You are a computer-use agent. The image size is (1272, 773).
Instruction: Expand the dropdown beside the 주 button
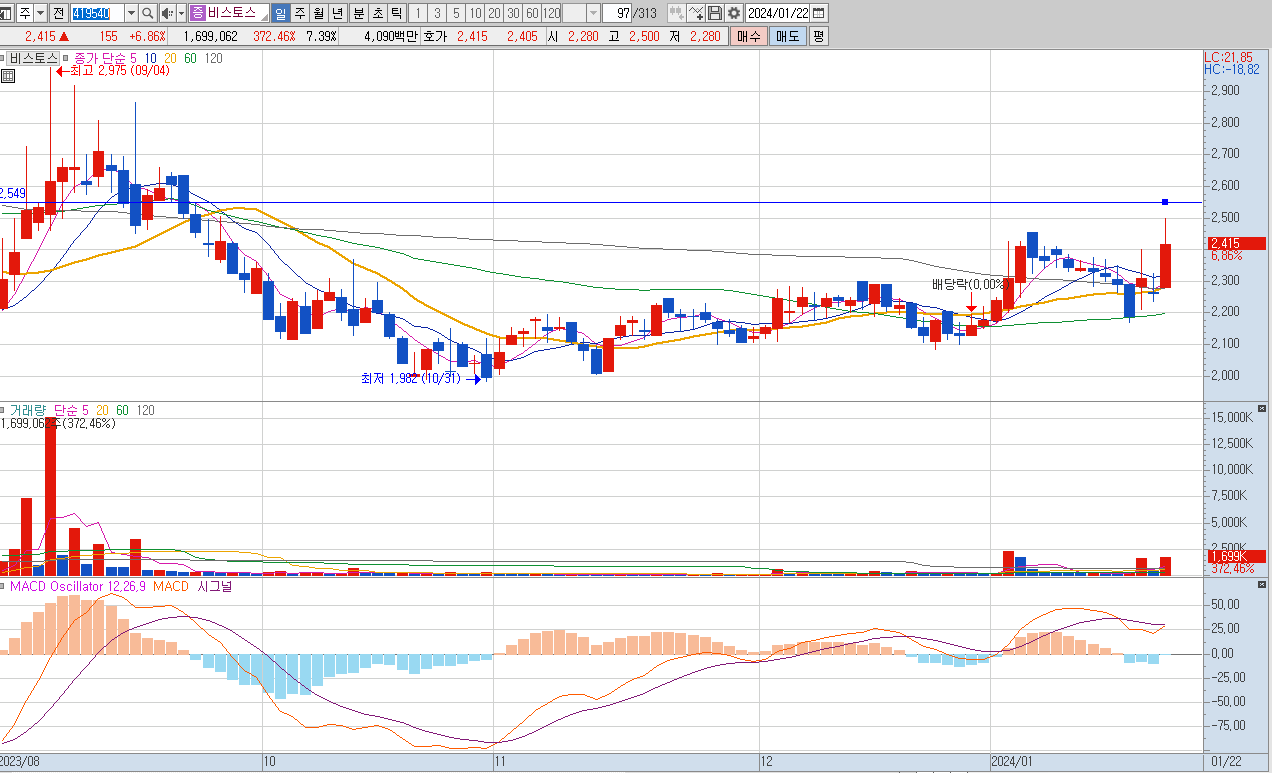40,13
